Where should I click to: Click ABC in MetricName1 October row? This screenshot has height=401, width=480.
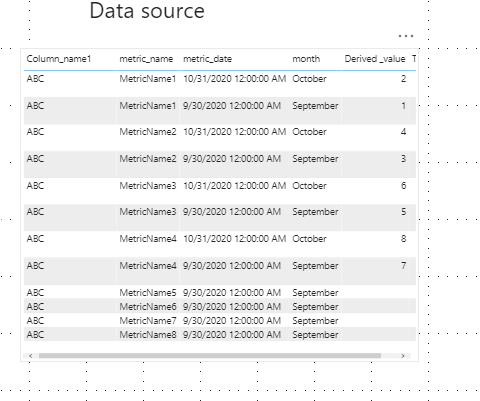pos(35,79)
